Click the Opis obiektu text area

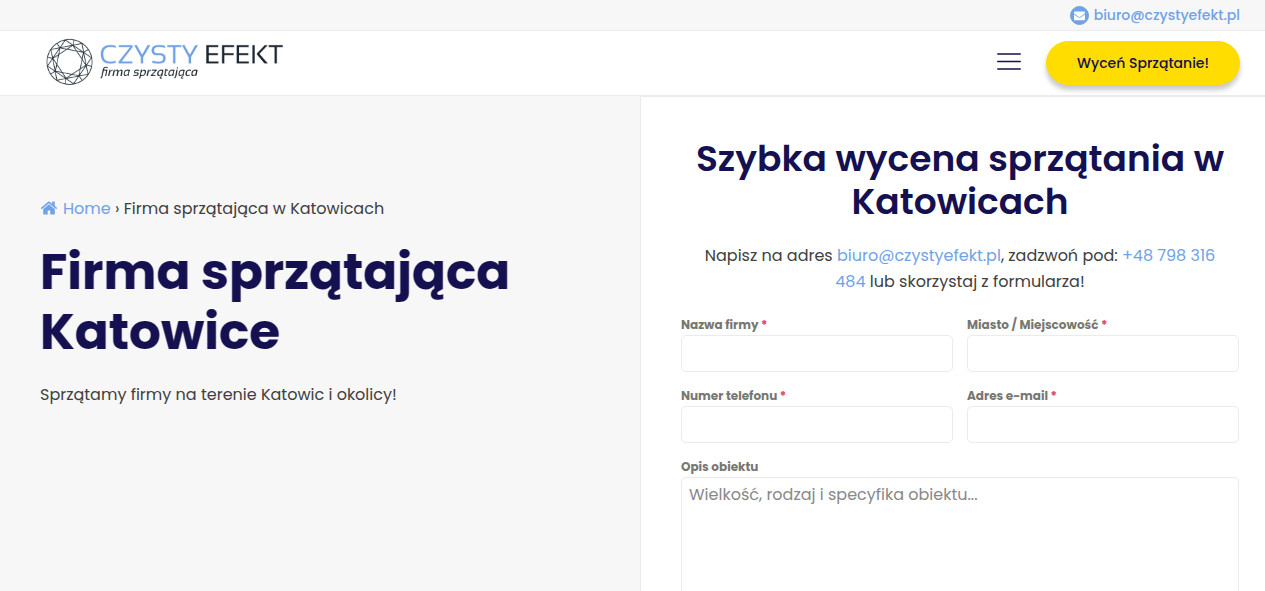tap(959, 535)
